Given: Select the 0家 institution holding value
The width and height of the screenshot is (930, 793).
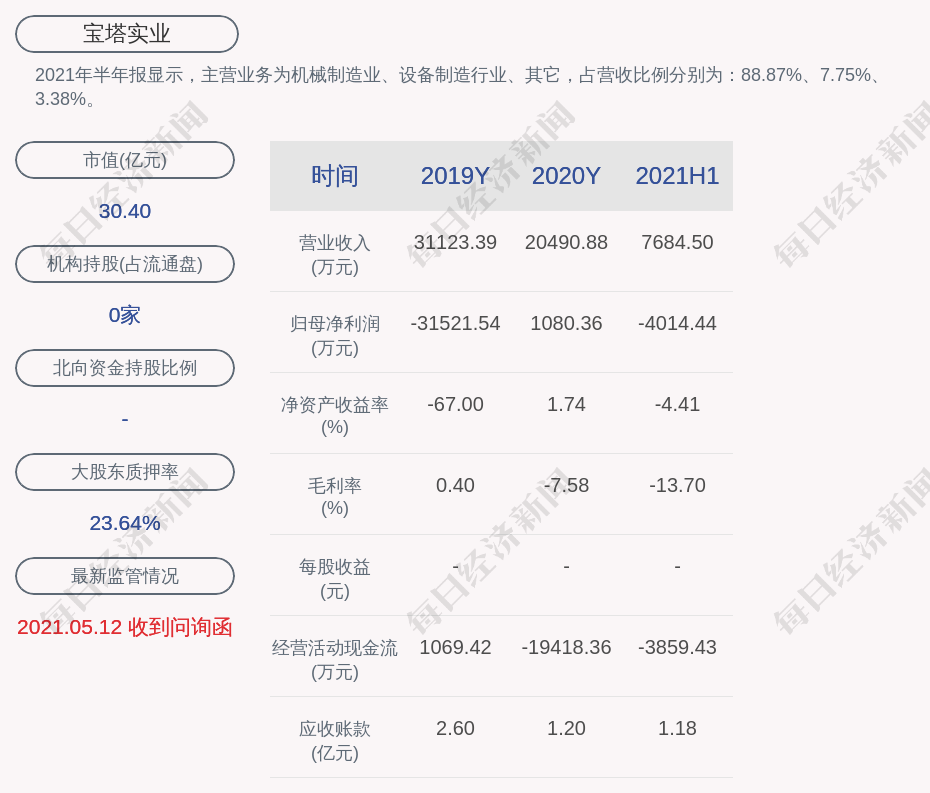Looking at the screenshot, I should point(125,315).
